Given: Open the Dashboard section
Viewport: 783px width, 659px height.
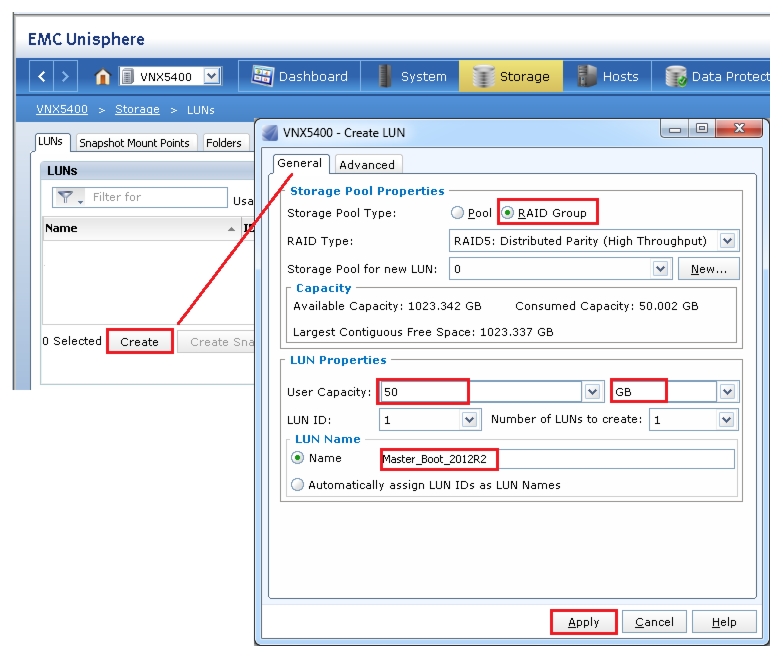Looking at the screenshot, I should (299, 76).
